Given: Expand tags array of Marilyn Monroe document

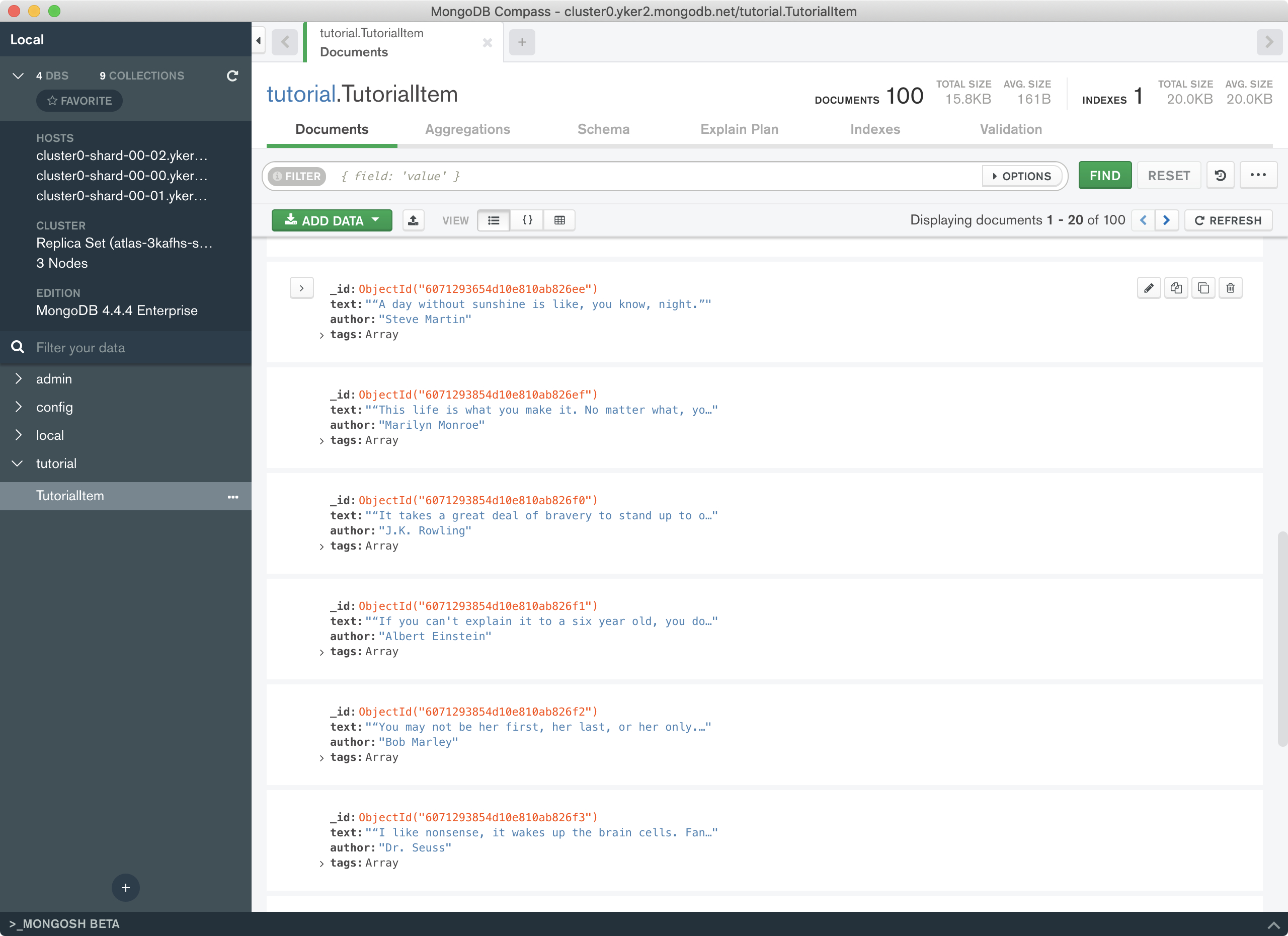Looking at the screenshot, I should click(x=322, y=441).
